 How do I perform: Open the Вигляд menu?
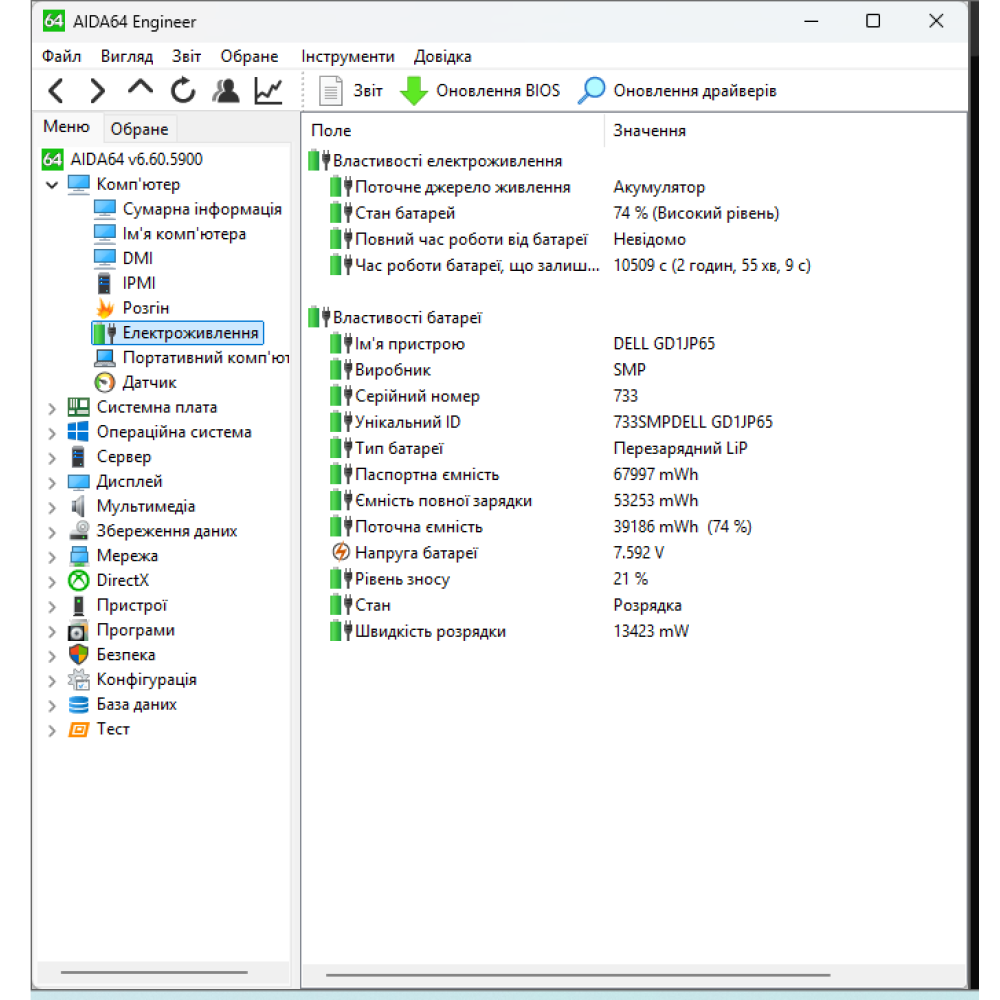tap(127, 57)
